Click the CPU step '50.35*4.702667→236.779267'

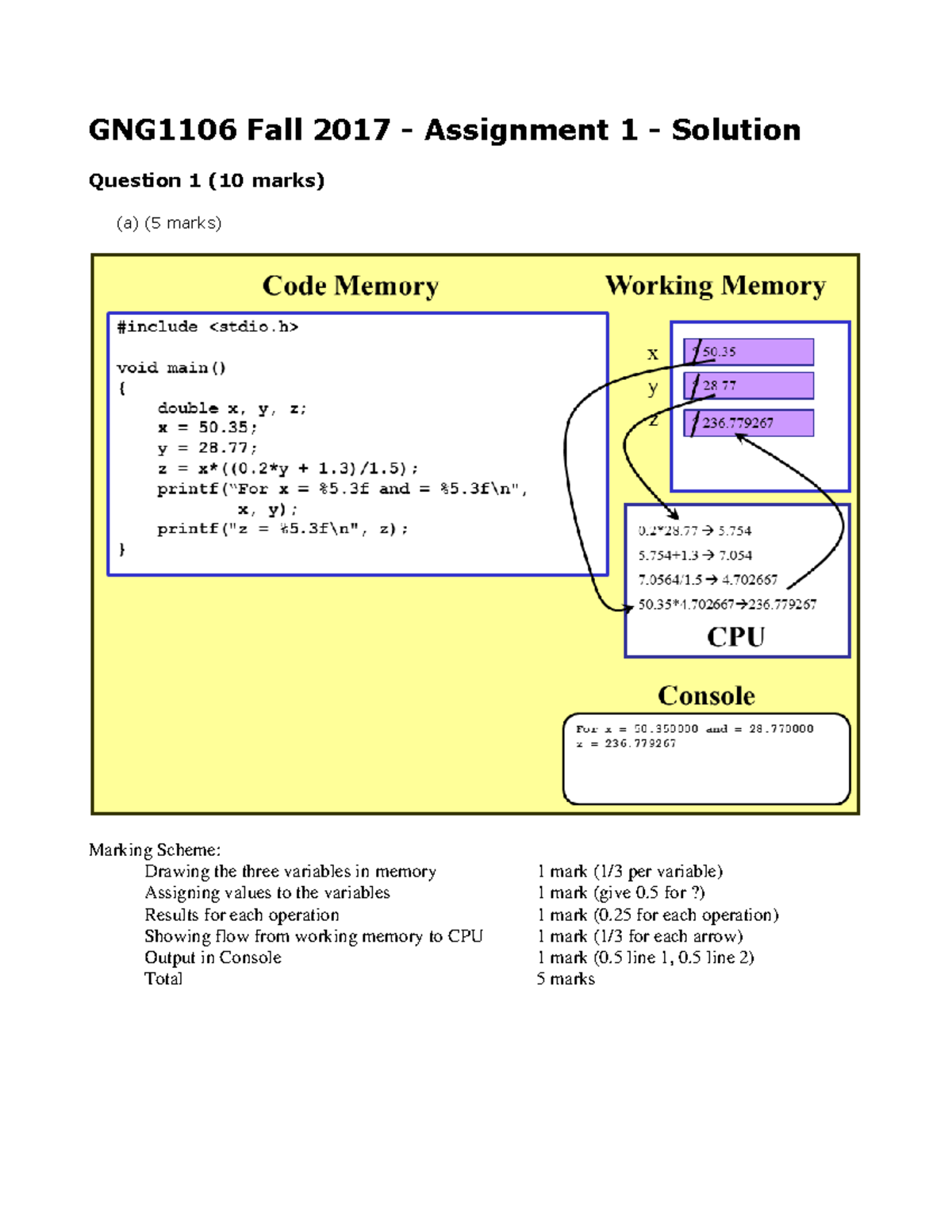pyautogui.click(x=727, y=604)
